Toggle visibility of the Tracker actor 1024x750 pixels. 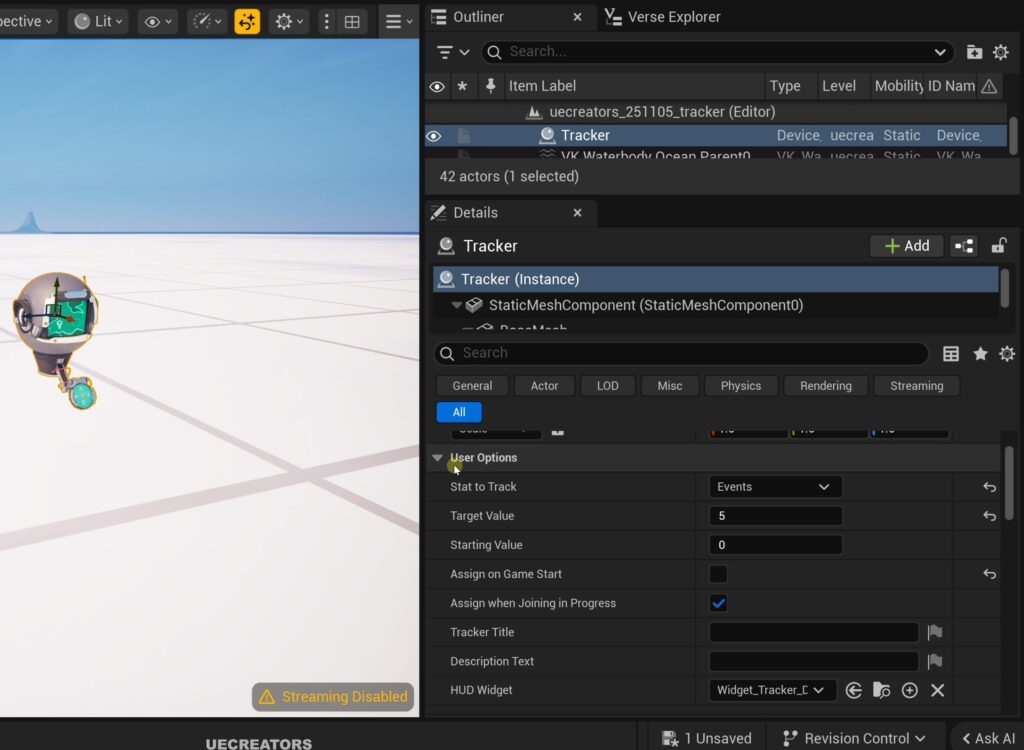(x=434, y=136)
